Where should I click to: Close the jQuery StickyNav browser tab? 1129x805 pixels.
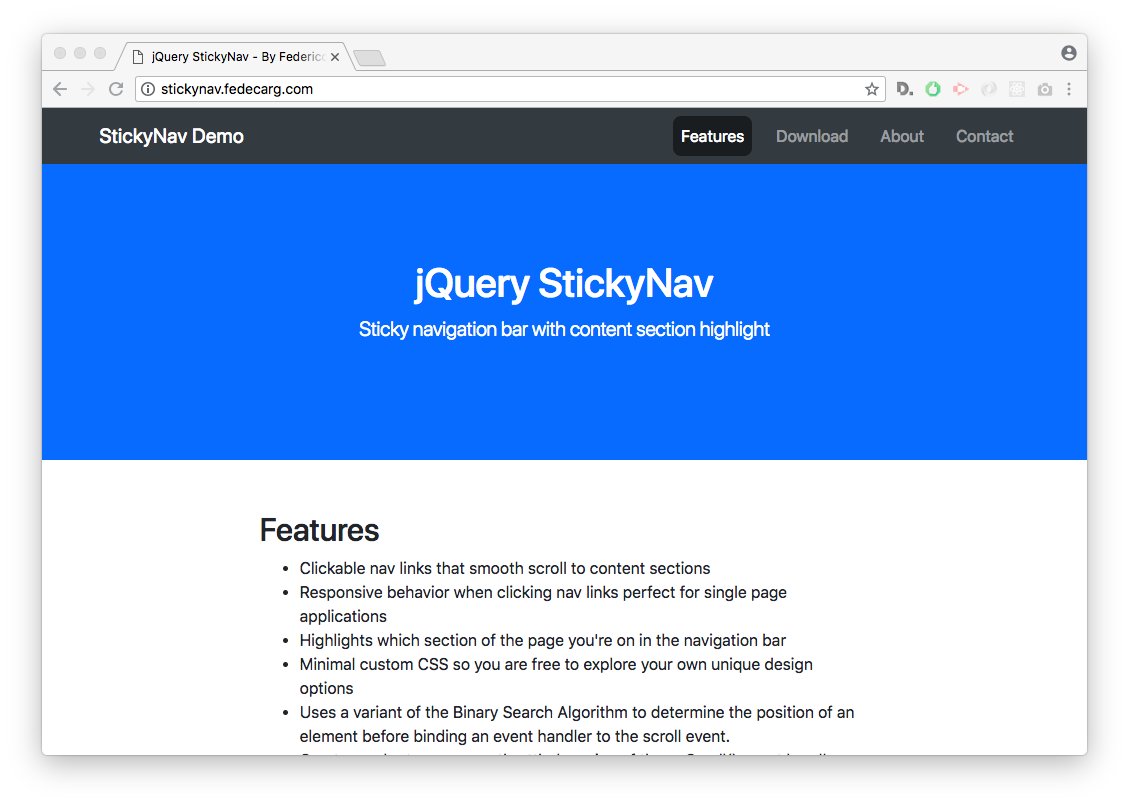coord(335,57)
